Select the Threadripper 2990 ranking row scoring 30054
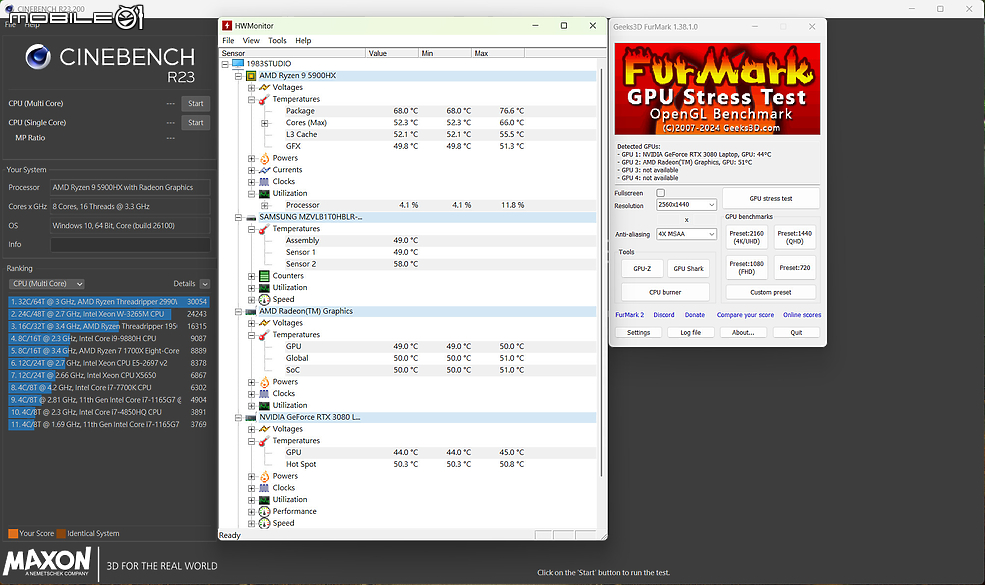 click(x=108, y=302)
